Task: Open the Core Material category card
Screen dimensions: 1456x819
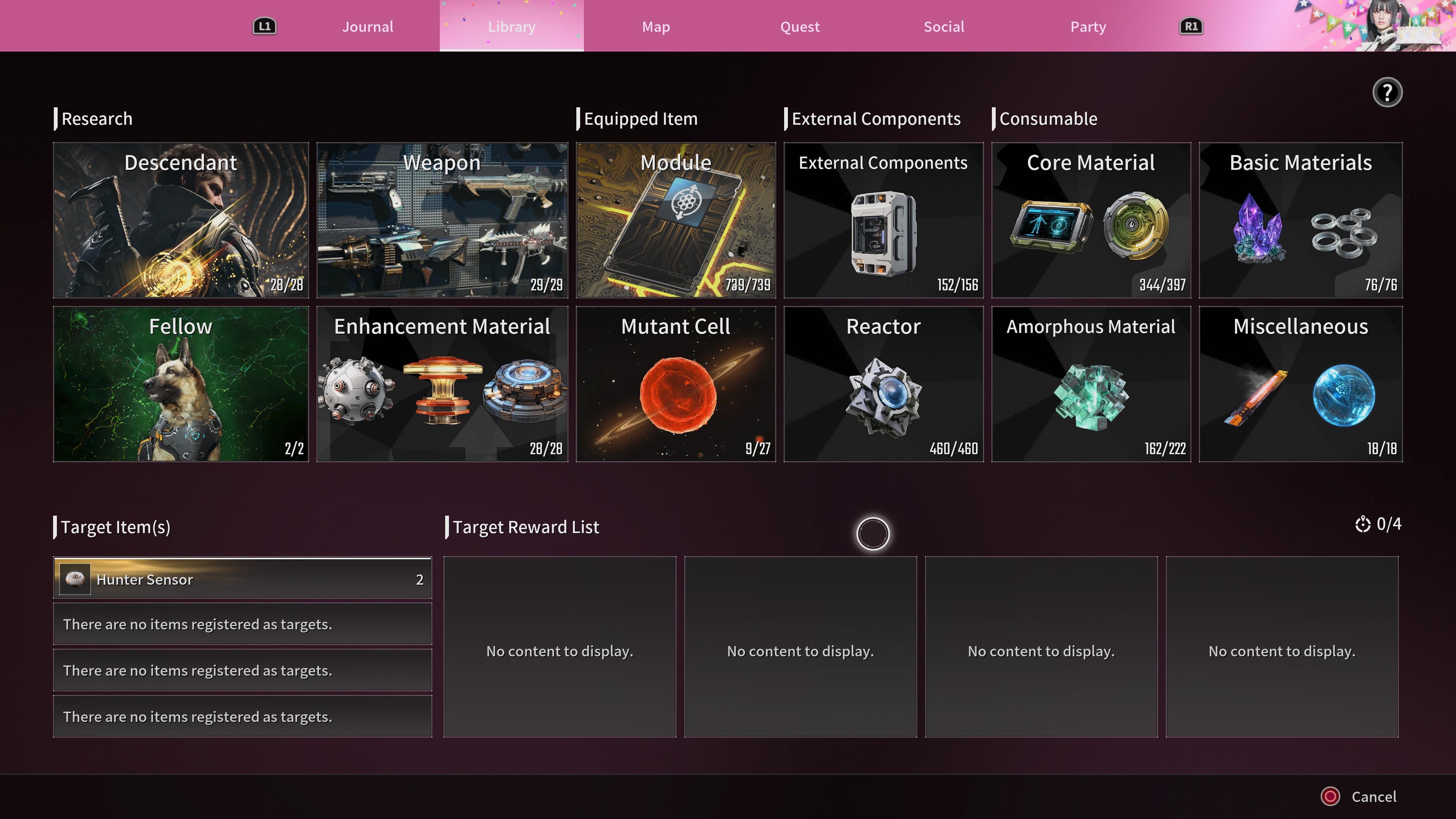Action: [x=1091, y=220]
